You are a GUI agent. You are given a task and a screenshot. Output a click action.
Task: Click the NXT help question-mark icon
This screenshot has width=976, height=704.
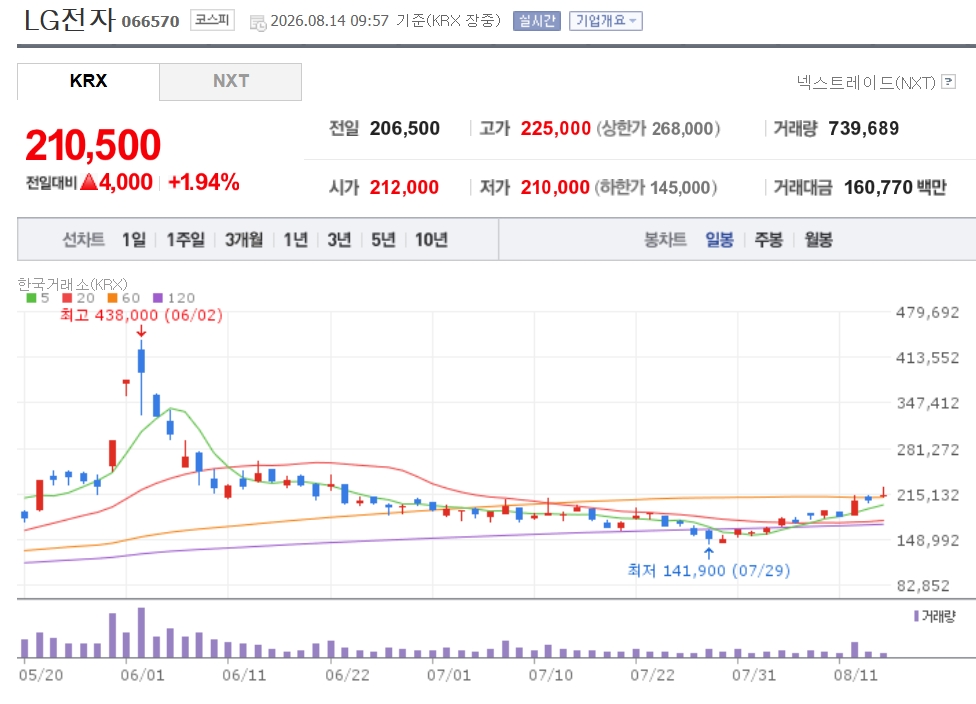(x=948, y=82)
